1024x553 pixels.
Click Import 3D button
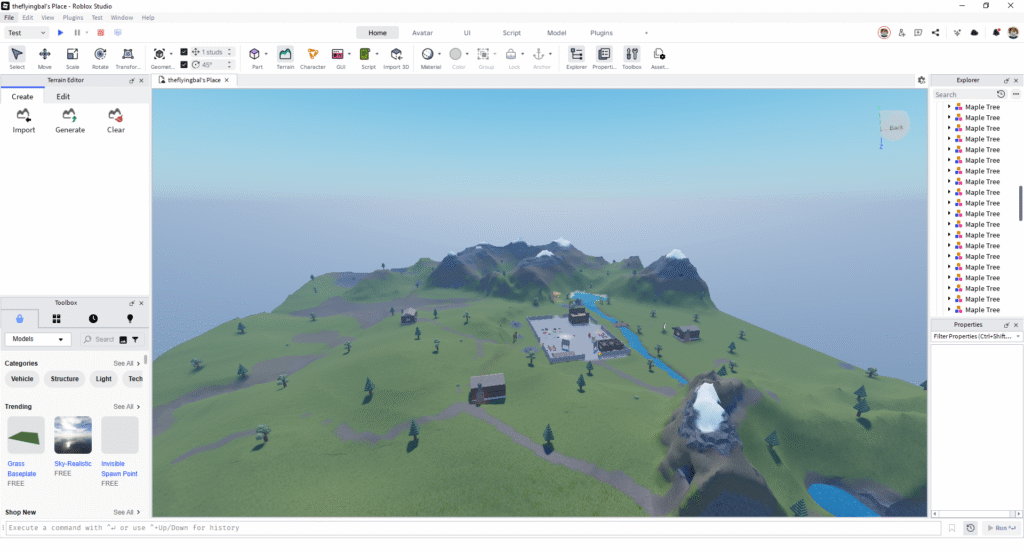coord(396,58)
